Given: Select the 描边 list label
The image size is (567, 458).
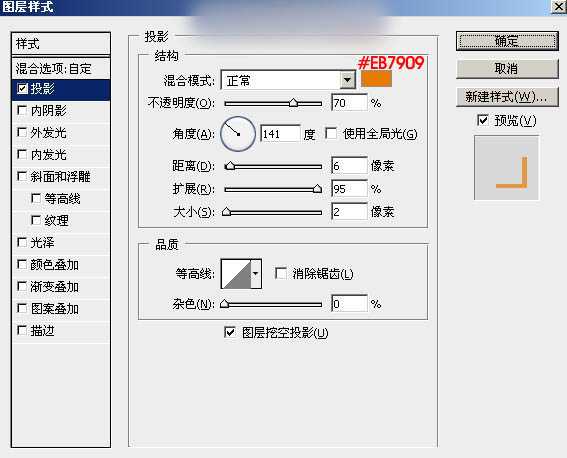Looking at the screenshot, I should (43, 331).
